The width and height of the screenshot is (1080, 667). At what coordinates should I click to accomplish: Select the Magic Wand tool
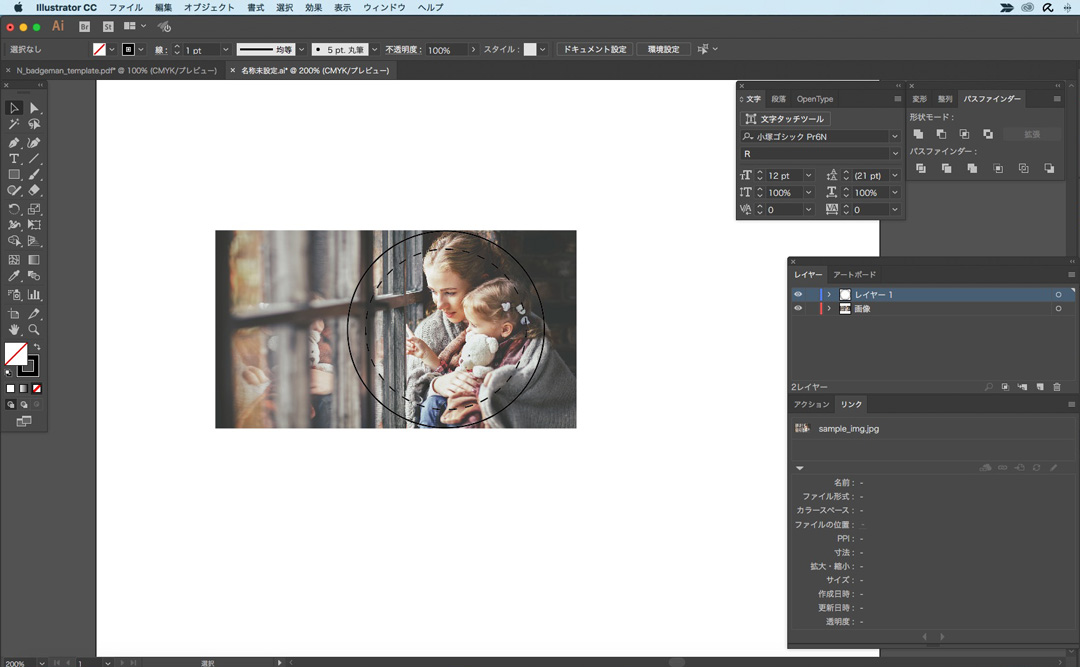[14, 125]
